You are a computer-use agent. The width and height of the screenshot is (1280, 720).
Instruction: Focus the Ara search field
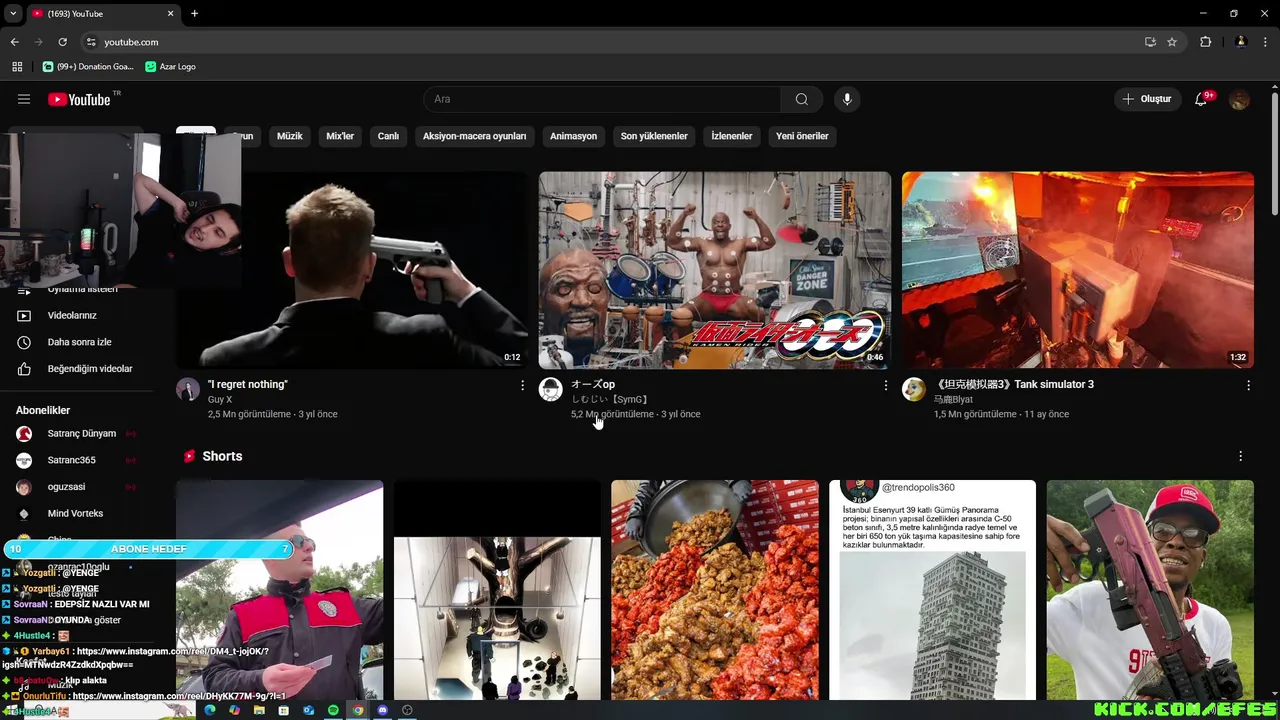pyautogui.click(x=602, y=99)
